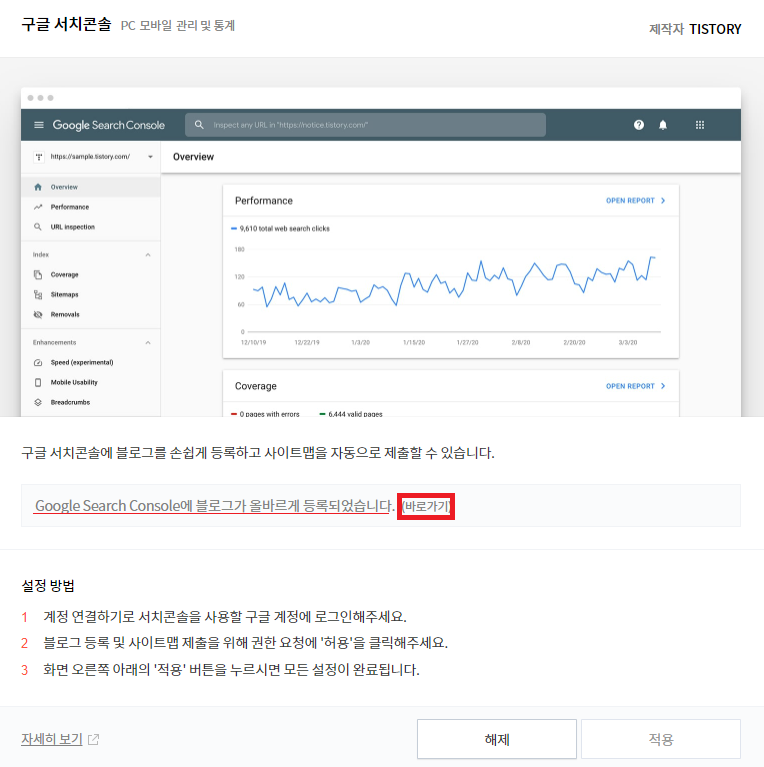The image size is (764, 767).
Task: Click the sitemap tree icon beside Sitemaps
Action: click(x=38, y=294)
